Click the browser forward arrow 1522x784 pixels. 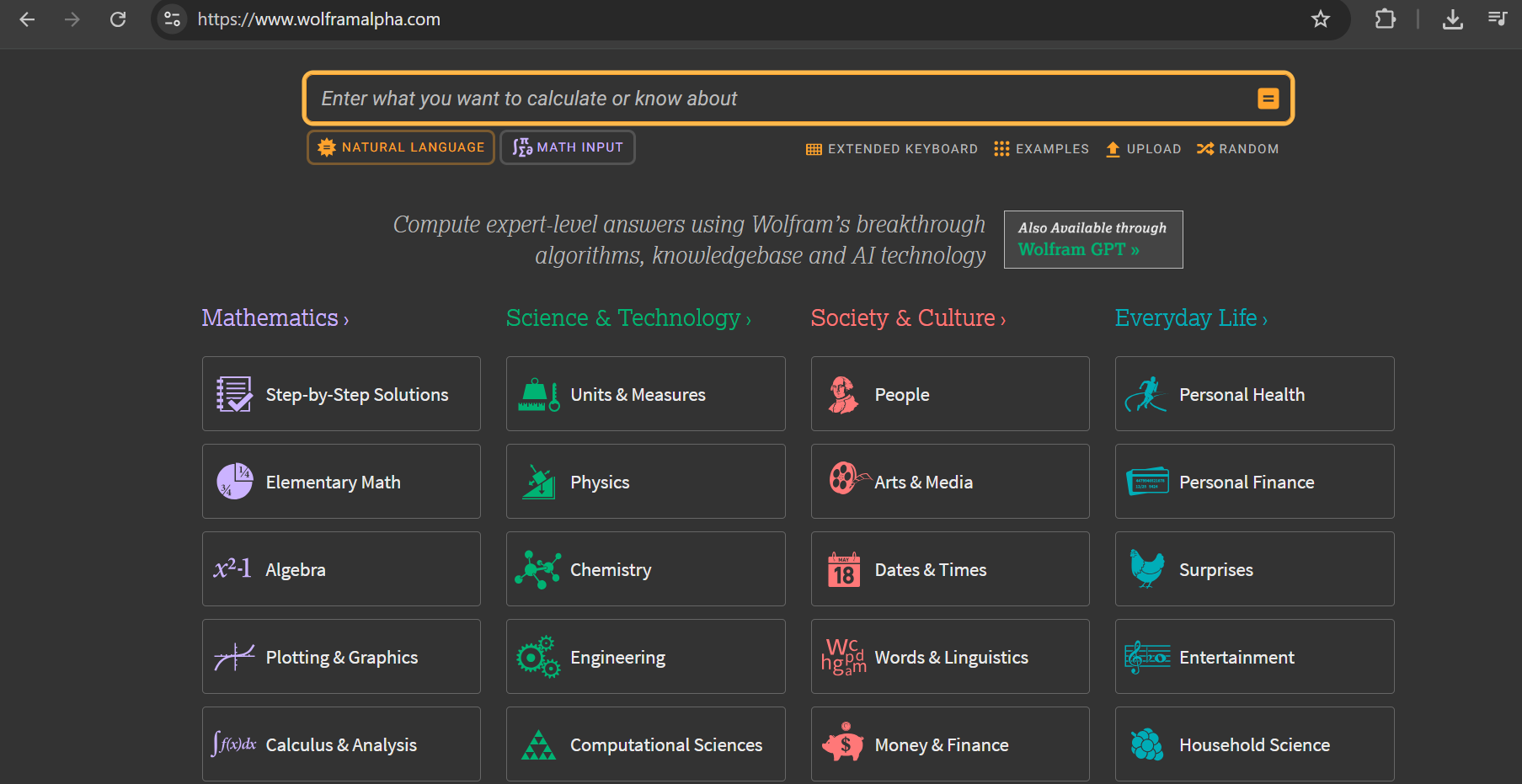tap(72, 19)
